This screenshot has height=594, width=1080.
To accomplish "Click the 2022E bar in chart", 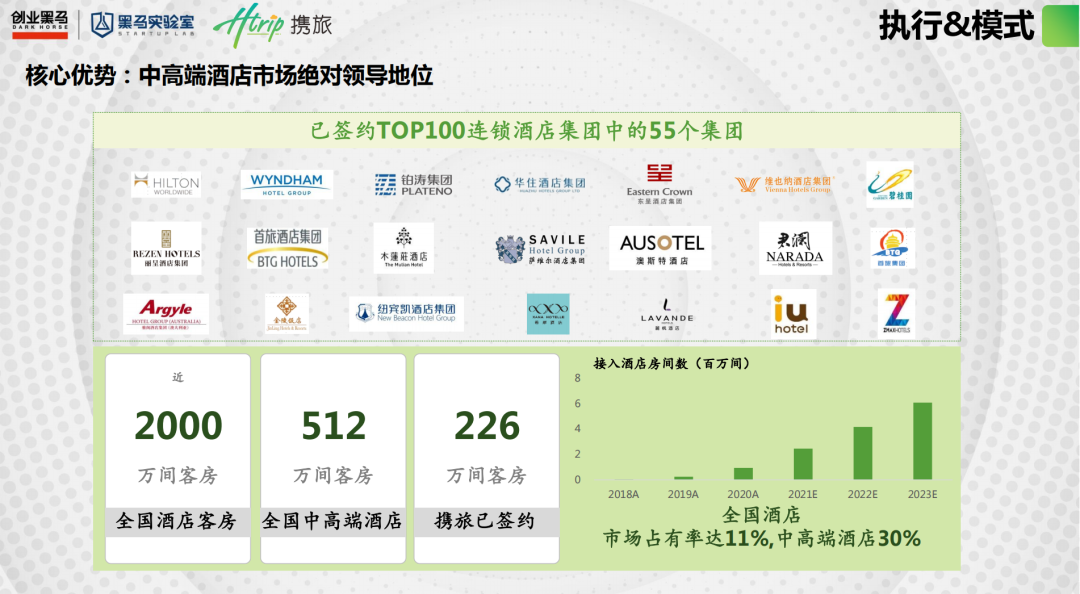I will click(x=862, y=453).
